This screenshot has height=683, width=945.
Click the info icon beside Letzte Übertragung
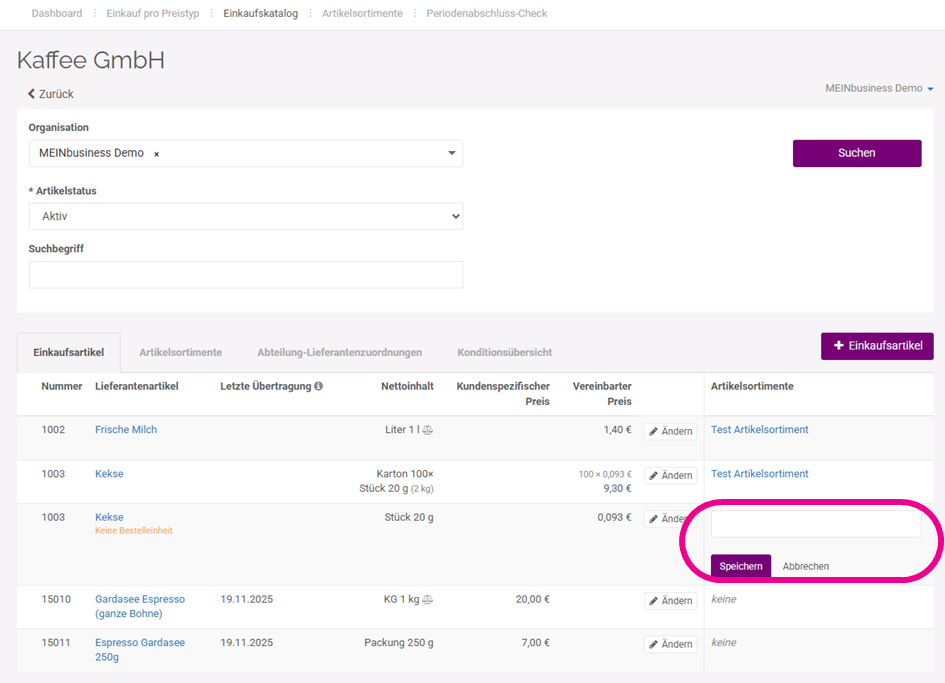coord(318,386)
